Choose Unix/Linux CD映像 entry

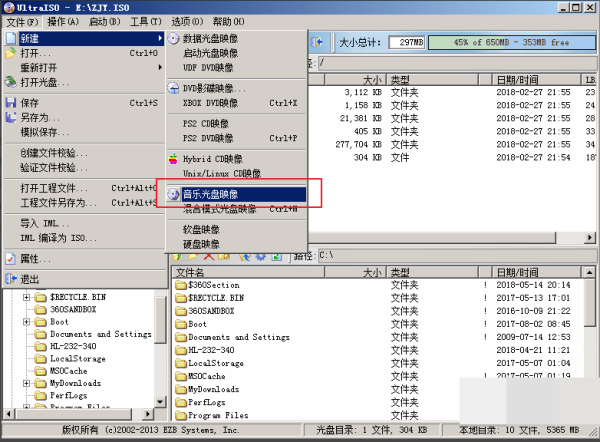(x=236, y=173)
